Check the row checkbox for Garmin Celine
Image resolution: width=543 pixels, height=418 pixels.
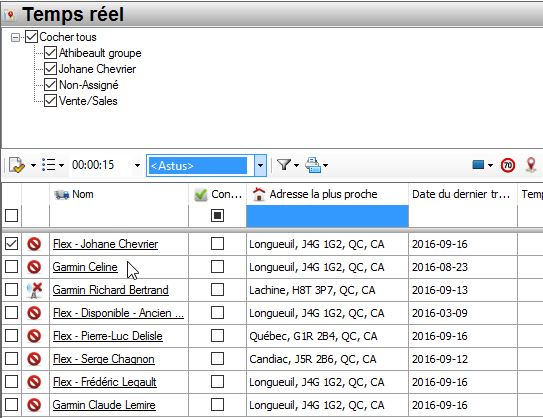(11, 267)
